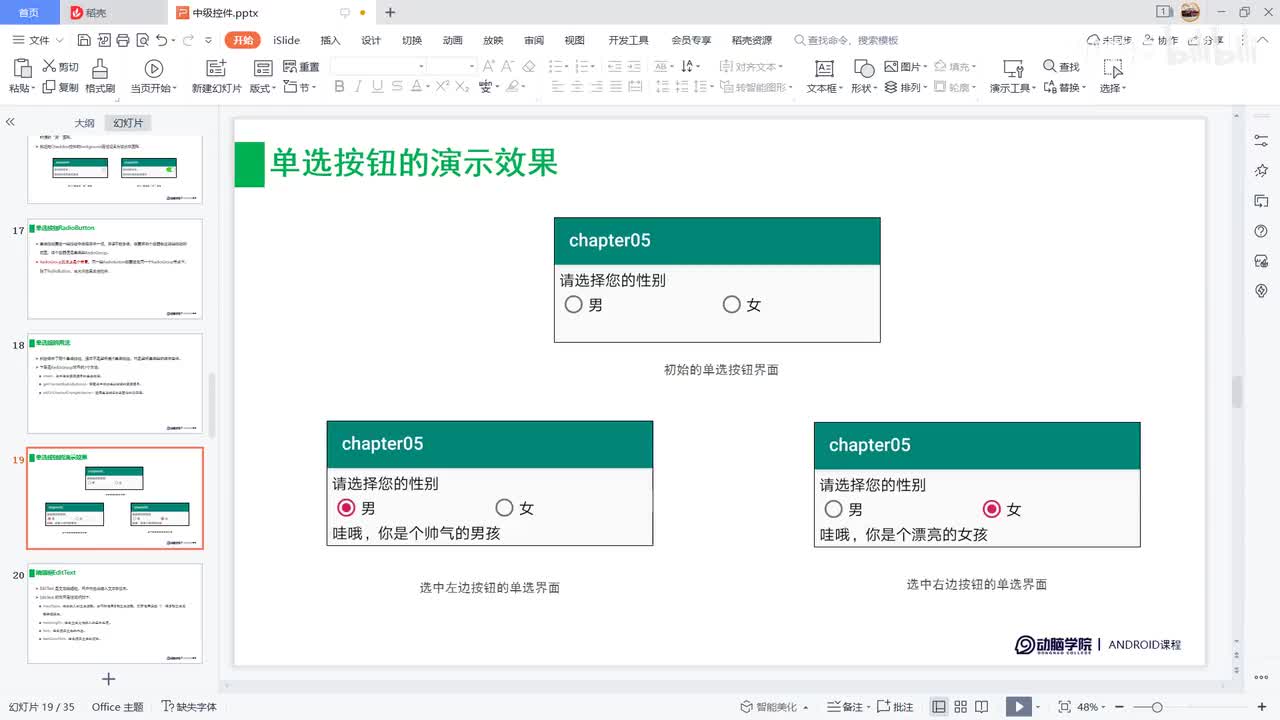
Task: Save the presentation with the save icon
Action: point(84,40)
